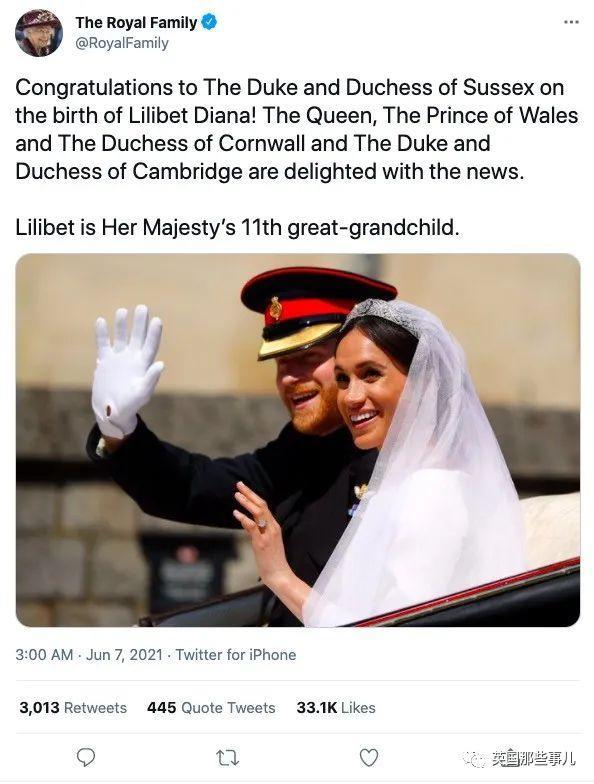Screen dimensions: 594x784
Task: Click the blue verified badge
Action: pyautogui.click(x=209, y=22)
